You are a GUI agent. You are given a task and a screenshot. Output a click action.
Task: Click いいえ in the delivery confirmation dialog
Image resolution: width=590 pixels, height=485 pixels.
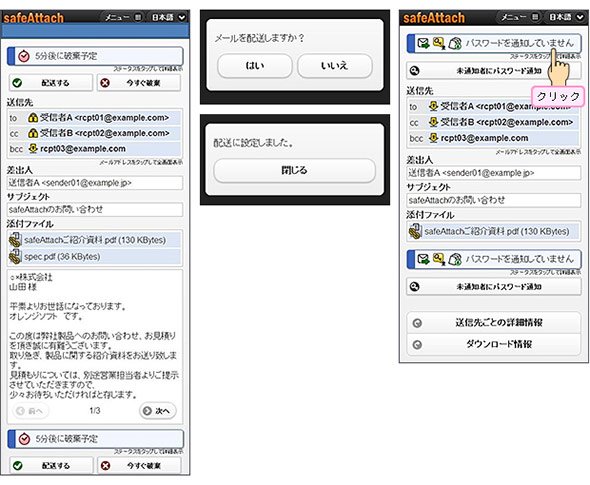tap(335, 66)
